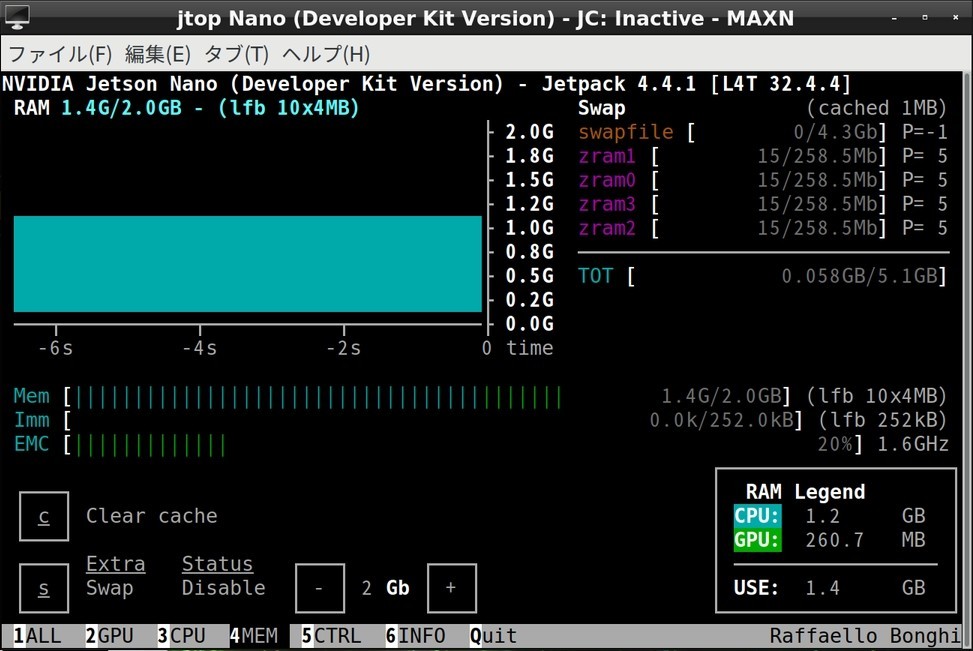The width and height of the screenshot is (973, 651).
Task: Click the NVIDIA Jetson Nano header line
Action: (426, 84)
